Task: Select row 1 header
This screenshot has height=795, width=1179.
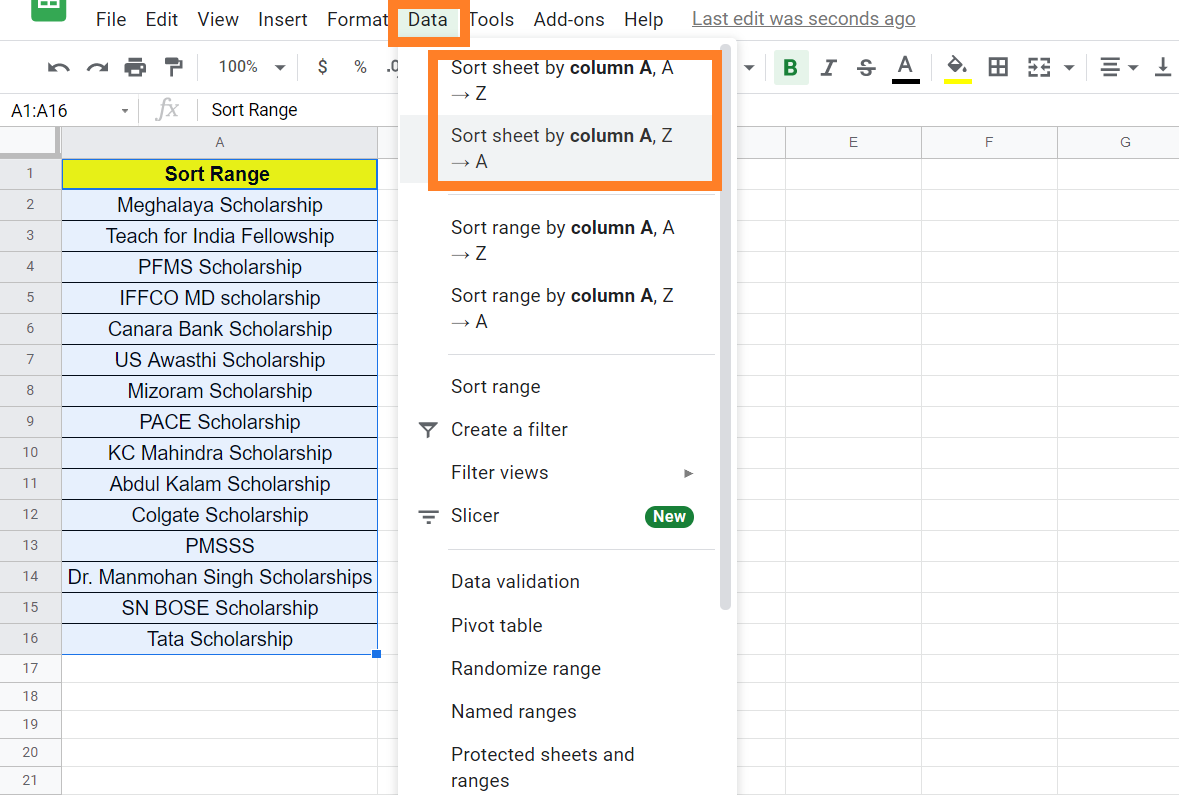Action: pyautogui.click(x=30, y=174)
